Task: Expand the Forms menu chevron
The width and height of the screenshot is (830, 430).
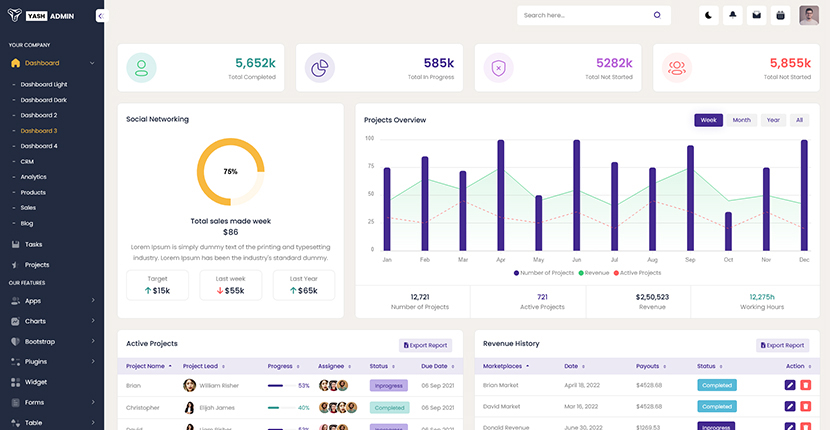Action: [93, 402]
